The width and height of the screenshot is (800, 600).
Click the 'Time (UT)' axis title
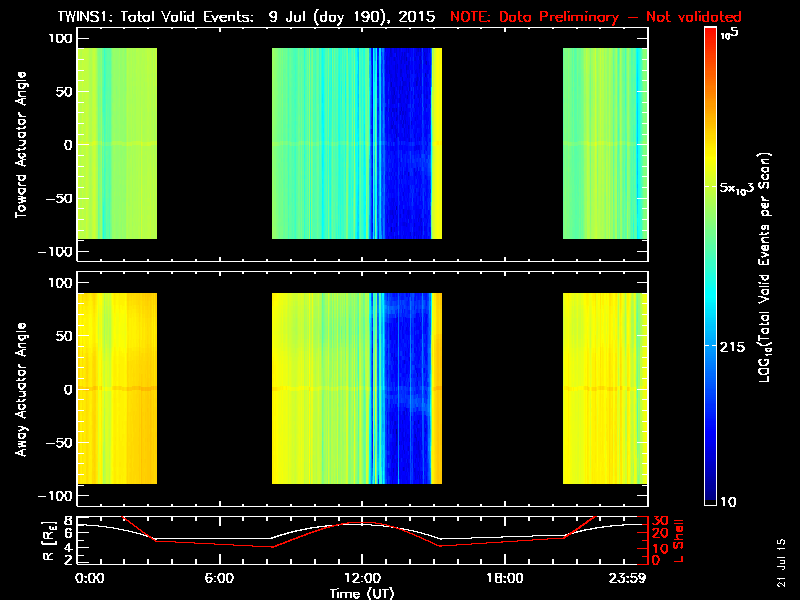[x=362, y=593]
